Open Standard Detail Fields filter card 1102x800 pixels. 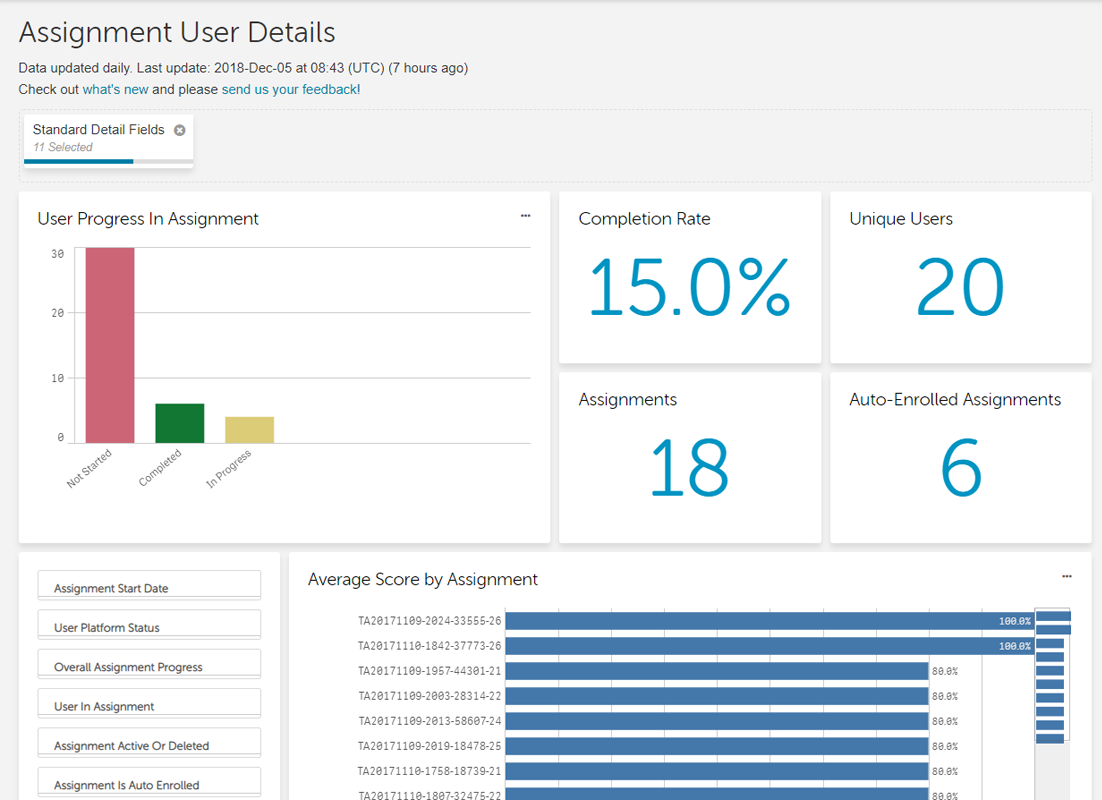click(108, 140)
